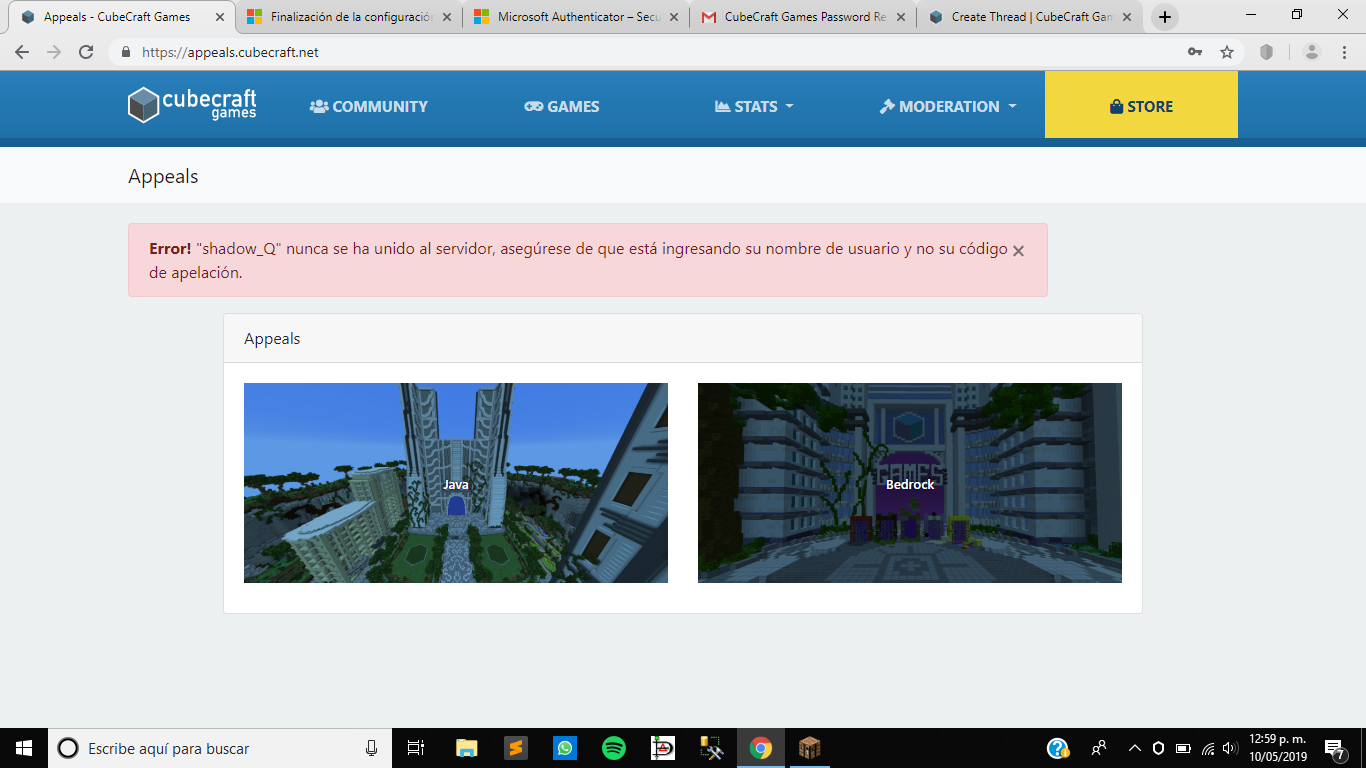Click the Cortana microphone icon
The width and height of the screenshot is (1366, 768).
371,748
